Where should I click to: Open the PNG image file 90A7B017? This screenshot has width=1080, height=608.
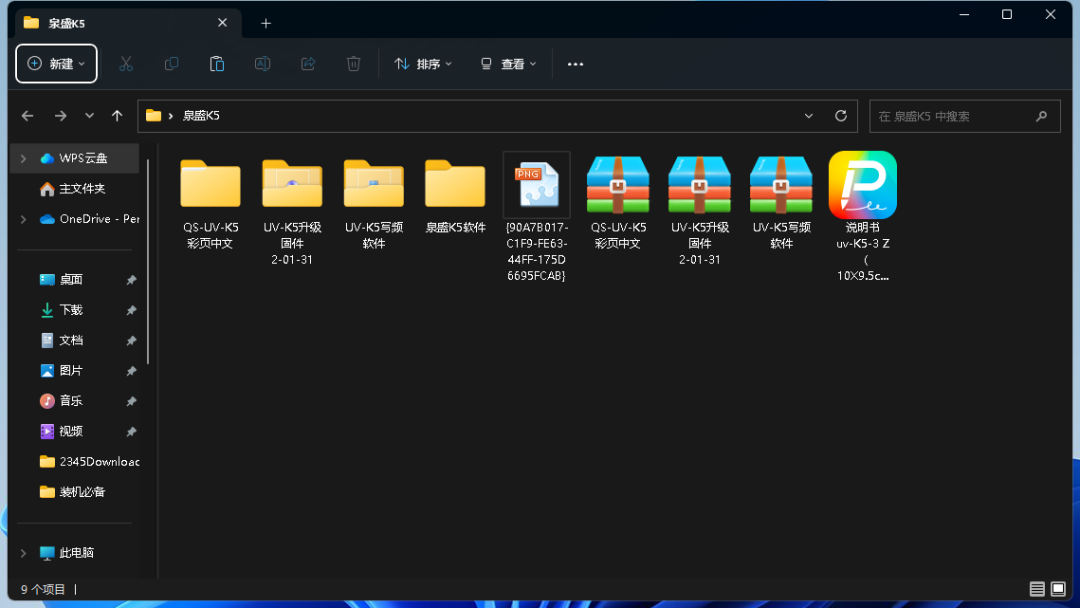pos(537,186)
